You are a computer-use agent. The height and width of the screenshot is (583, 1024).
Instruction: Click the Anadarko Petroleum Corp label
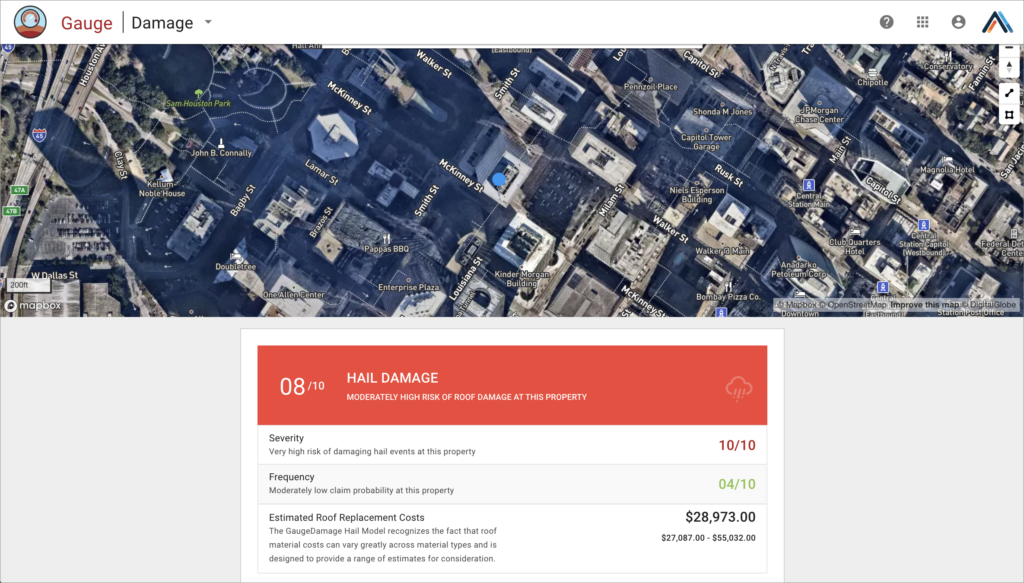pos(799,270)
